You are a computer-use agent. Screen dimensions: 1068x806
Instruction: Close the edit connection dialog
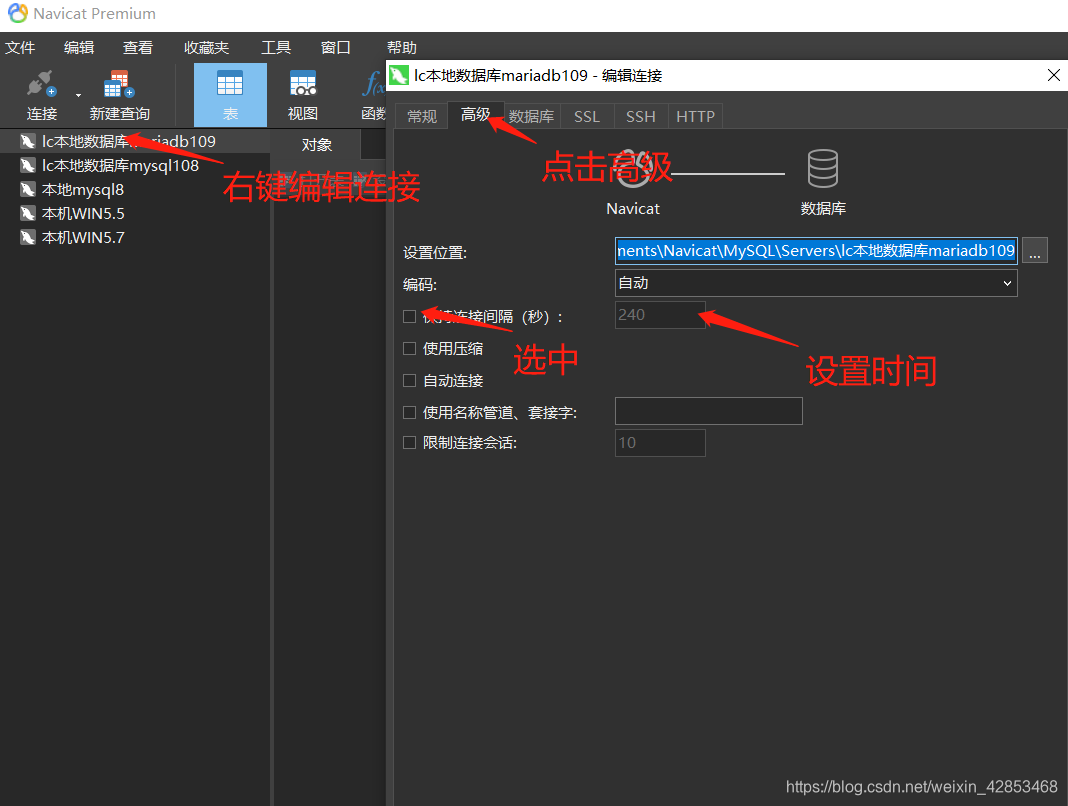(x=1053, y=75)
